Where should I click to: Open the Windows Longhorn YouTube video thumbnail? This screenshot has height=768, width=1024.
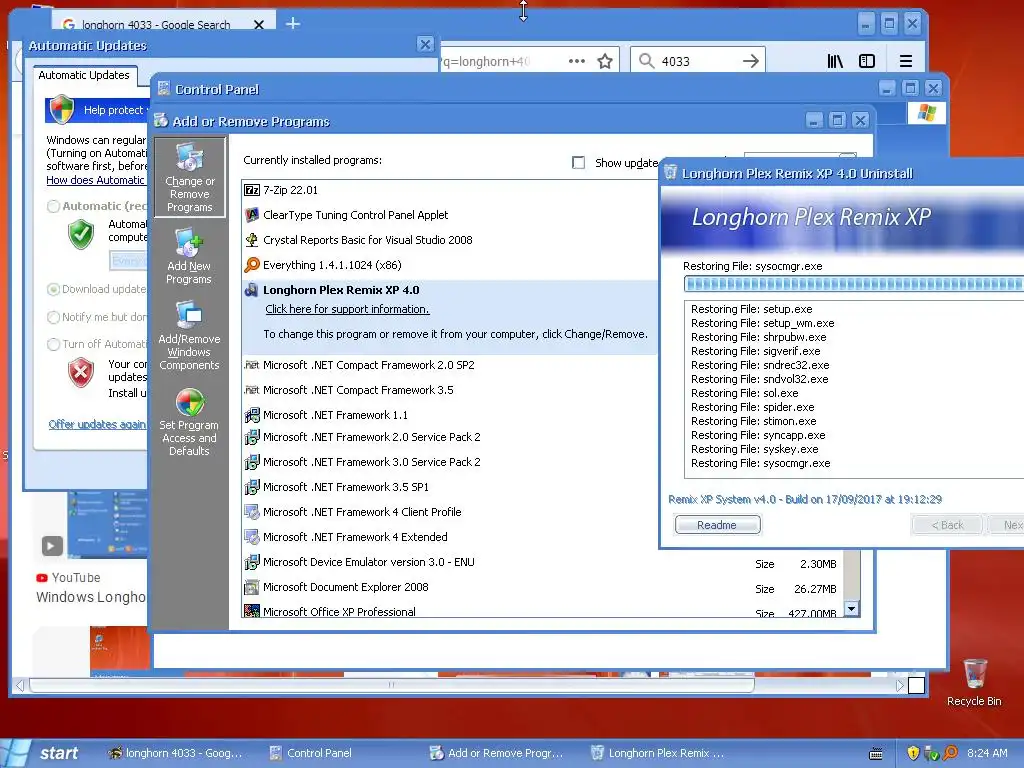pos(108,524)
